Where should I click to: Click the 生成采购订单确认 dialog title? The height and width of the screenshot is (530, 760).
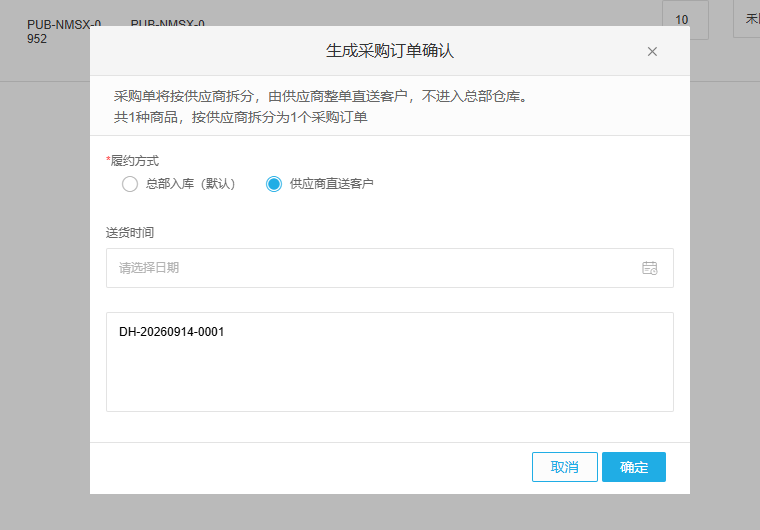pyautogui.click(x=390, y=51)
